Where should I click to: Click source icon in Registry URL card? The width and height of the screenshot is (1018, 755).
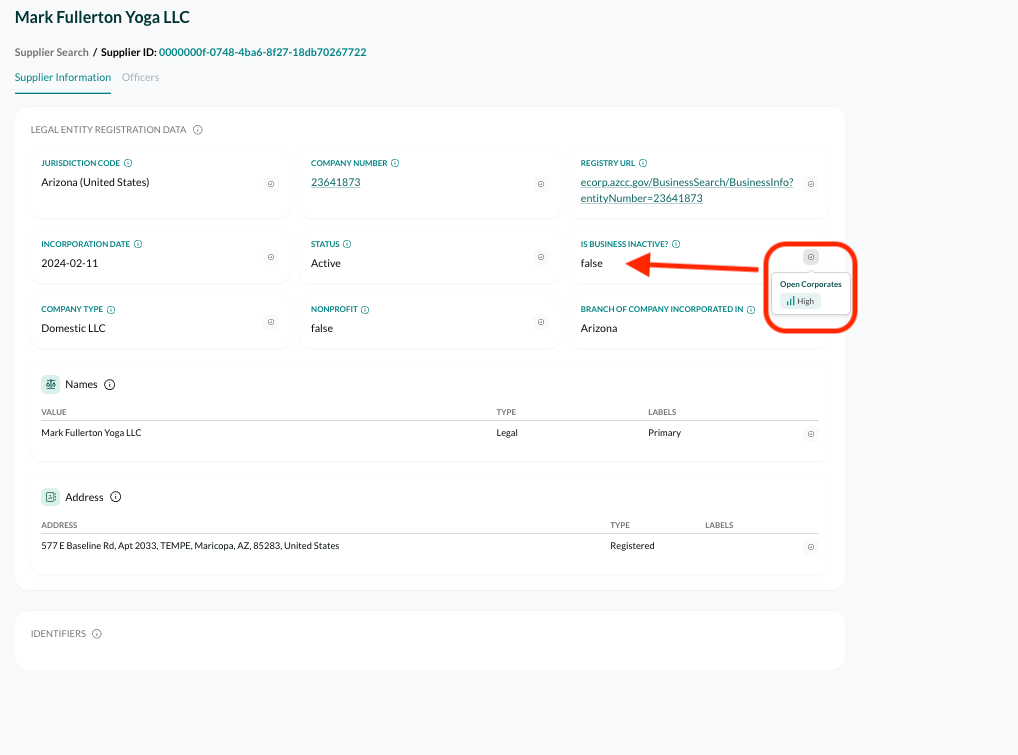(x=811, y=184)
